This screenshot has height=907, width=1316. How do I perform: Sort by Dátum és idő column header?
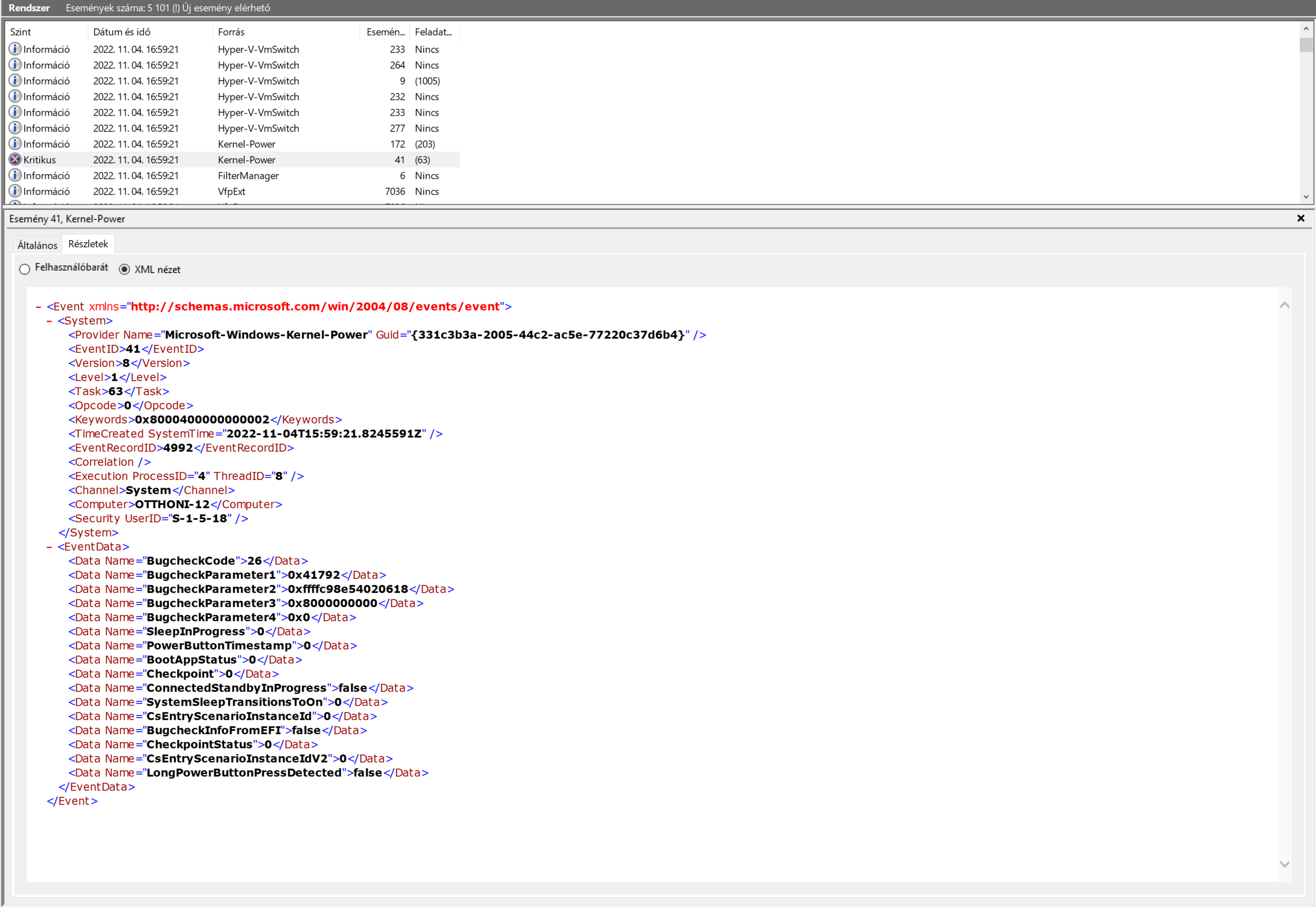pyautogui.click(x=122, y=32)
